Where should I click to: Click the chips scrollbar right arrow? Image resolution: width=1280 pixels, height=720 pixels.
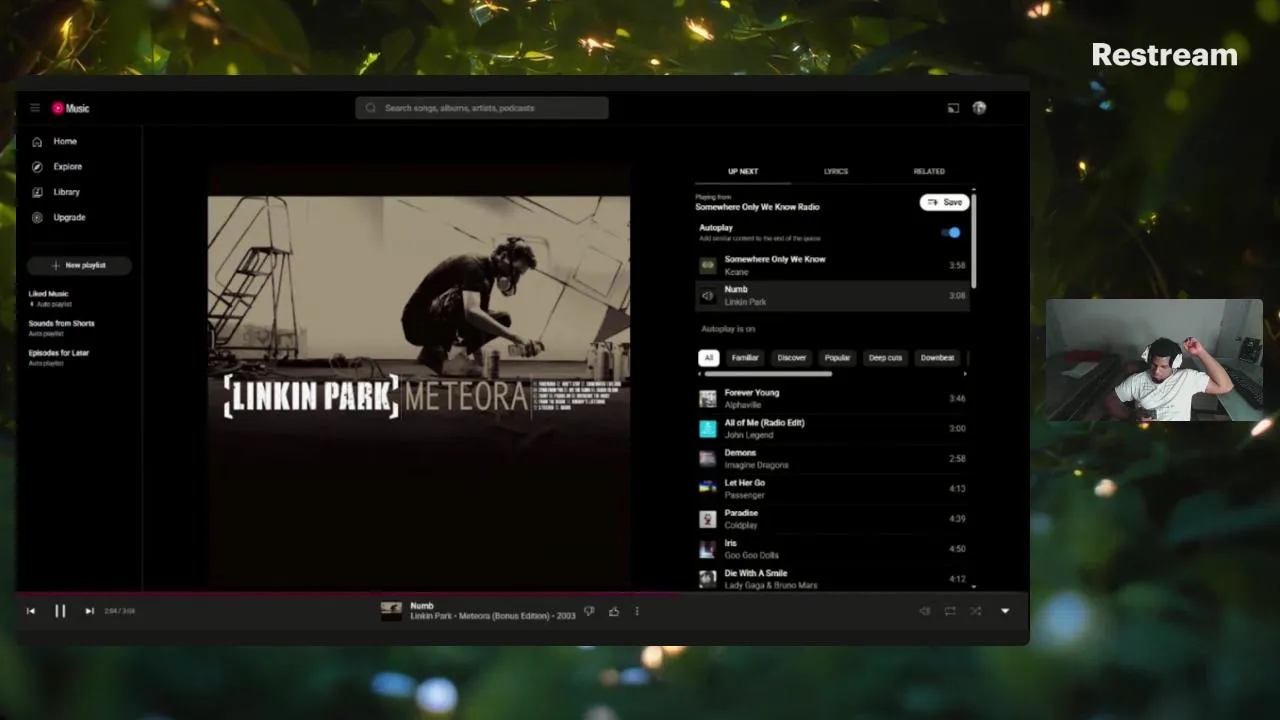click(x=965, y=374)
